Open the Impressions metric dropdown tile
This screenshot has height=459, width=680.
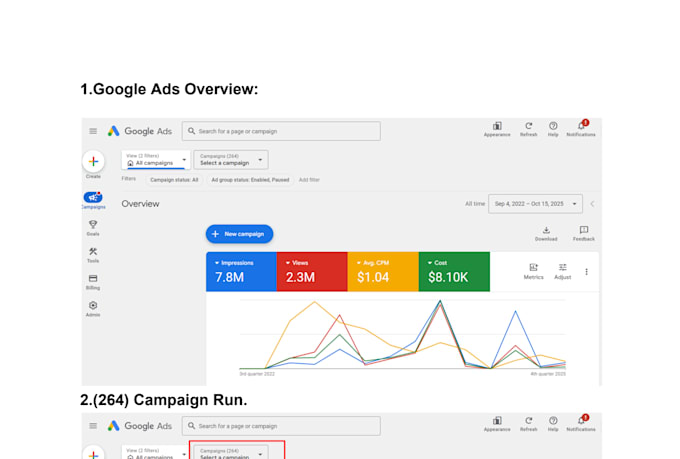(x=241, y=272)
